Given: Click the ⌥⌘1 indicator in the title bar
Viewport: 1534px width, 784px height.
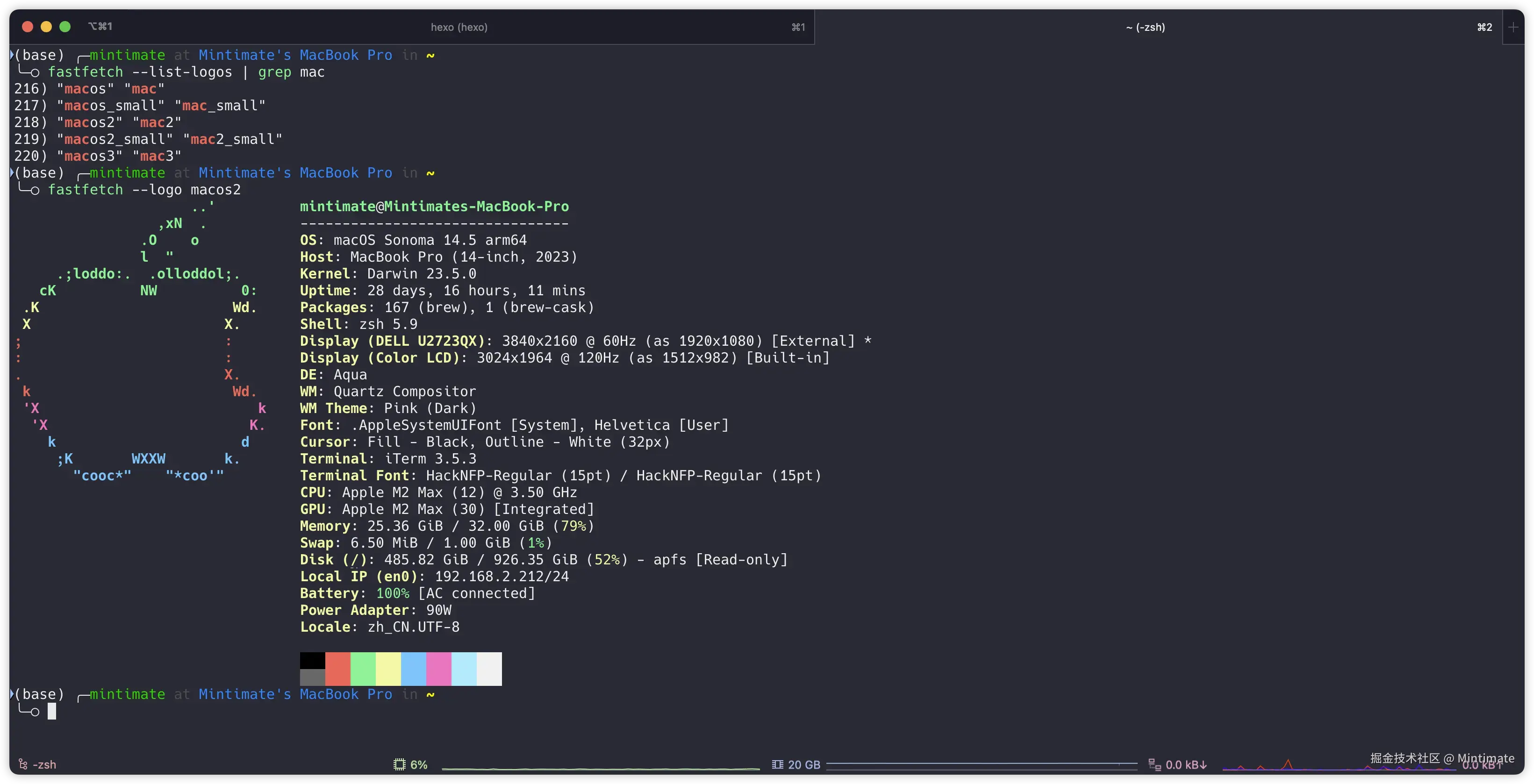Looking at the screenshot, I should click(100, 26).
